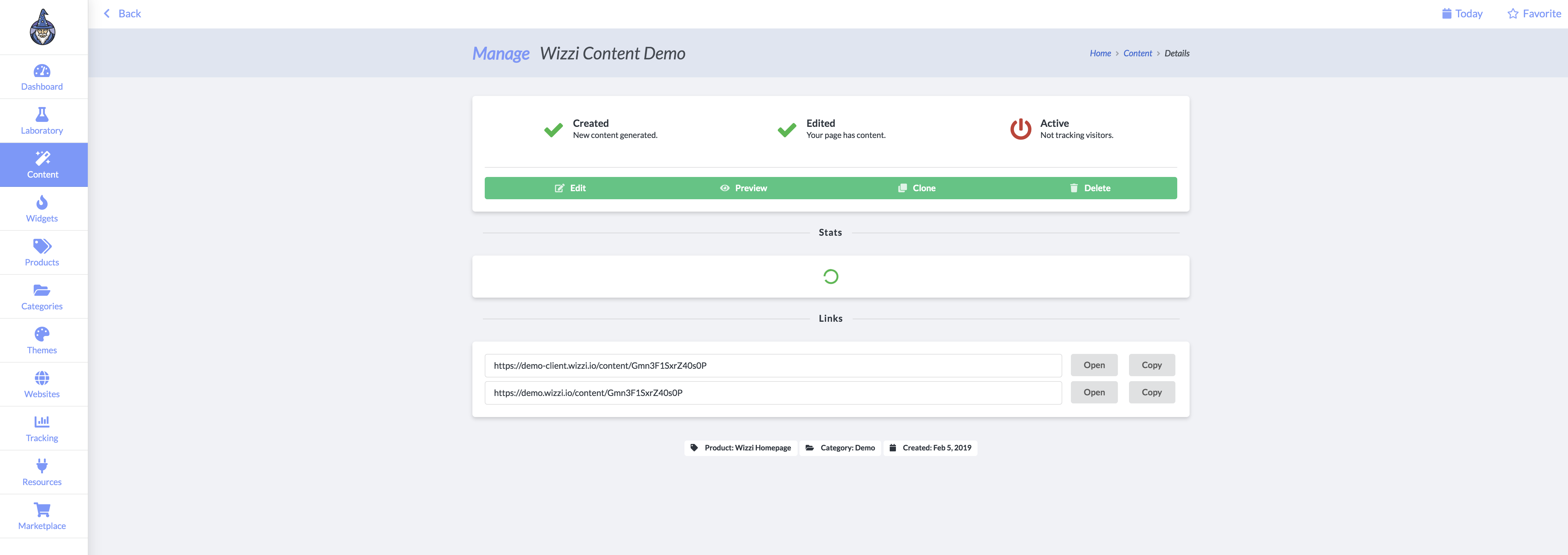Click the Clone button
Viewport: 1568px width, 555px height.
point(917,188)
